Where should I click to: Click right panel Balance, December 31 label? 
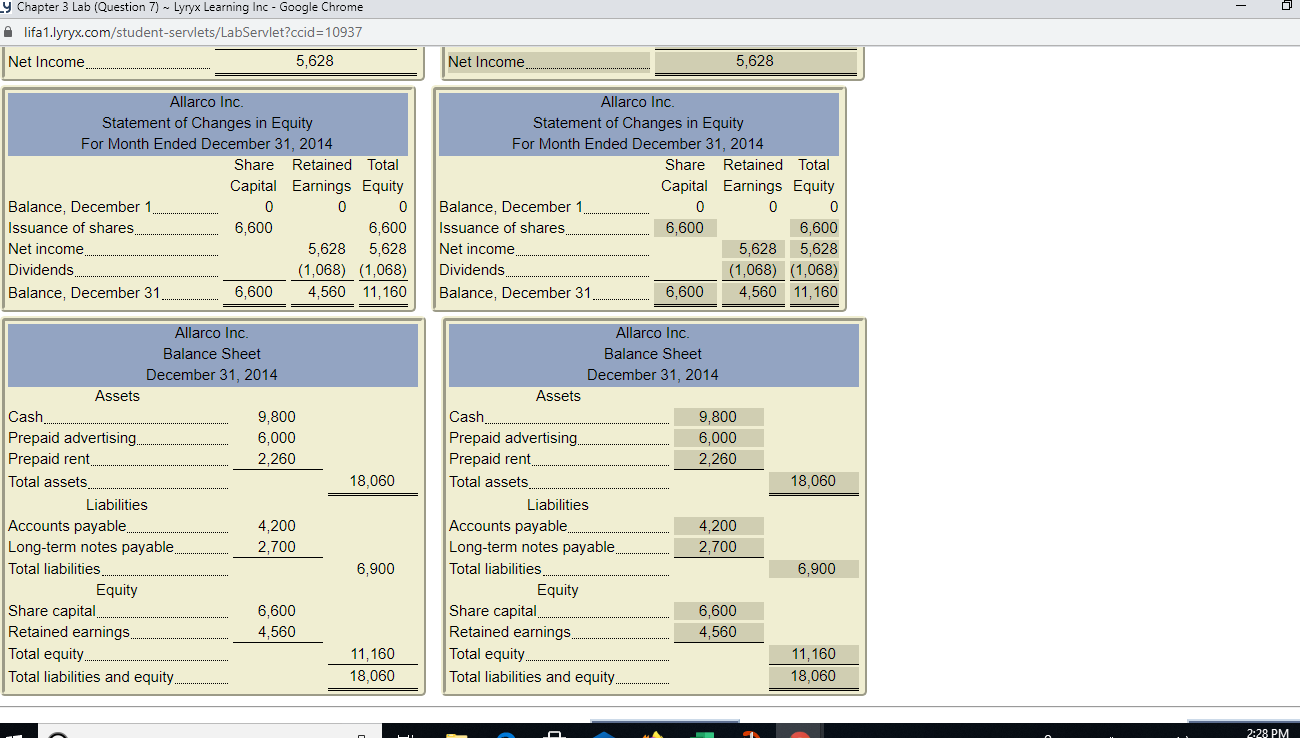tap(515, 293)
